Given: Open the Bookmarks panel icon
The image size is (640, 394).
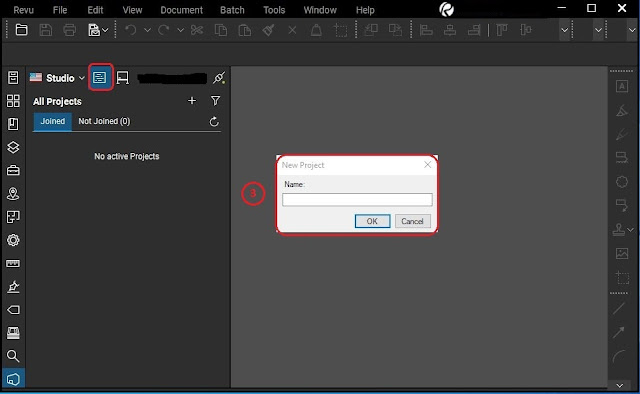Looking at the screenshot, I should tap(13, 124).
